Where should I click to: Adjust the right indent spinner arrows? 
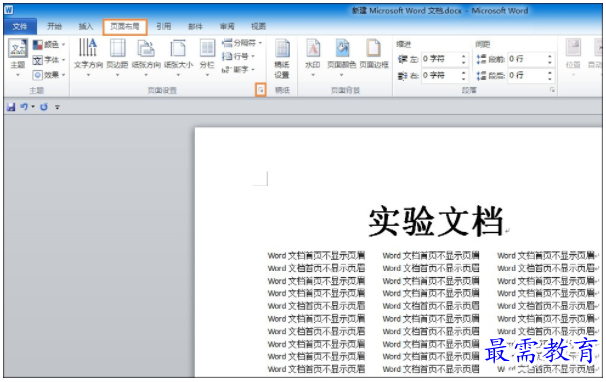click(x=464, y=75)
